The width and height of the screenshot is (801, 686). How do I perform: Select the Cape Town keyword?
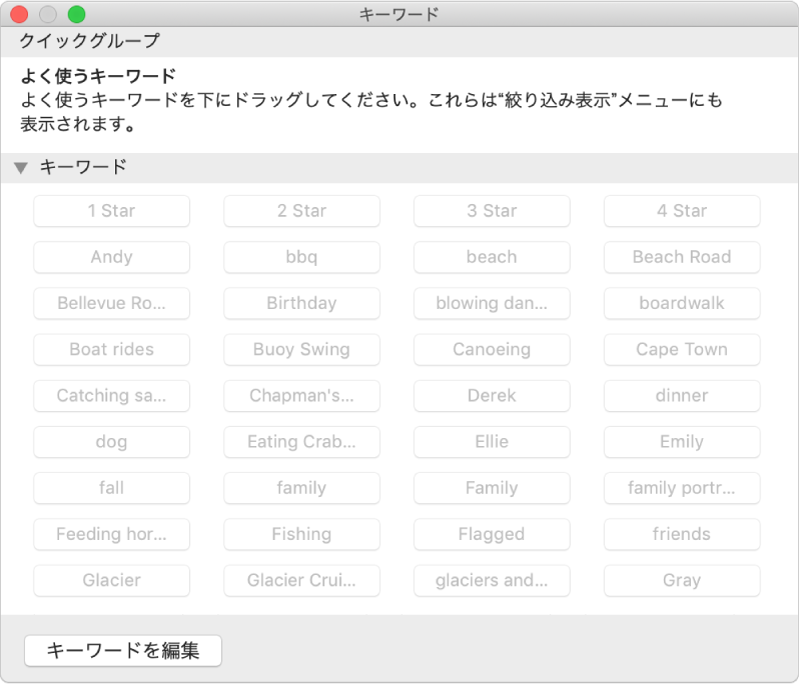(x=681, y=349)
